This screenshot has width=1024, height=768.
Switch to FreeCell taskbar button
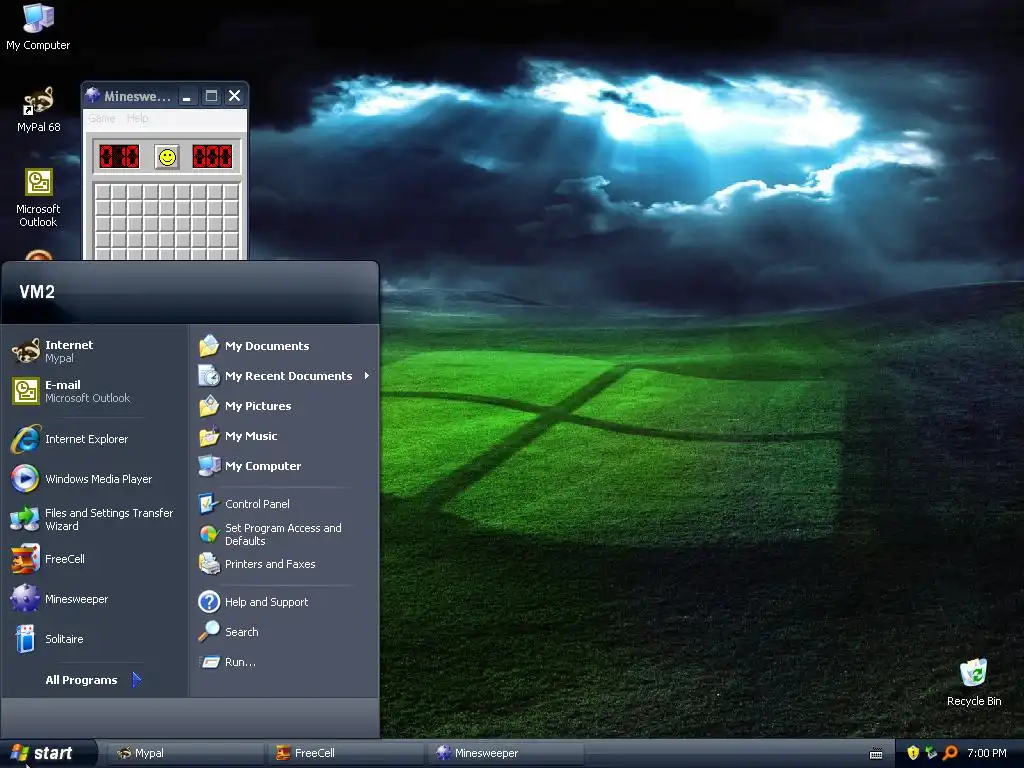pyautogui.click(x=345, y=753)
